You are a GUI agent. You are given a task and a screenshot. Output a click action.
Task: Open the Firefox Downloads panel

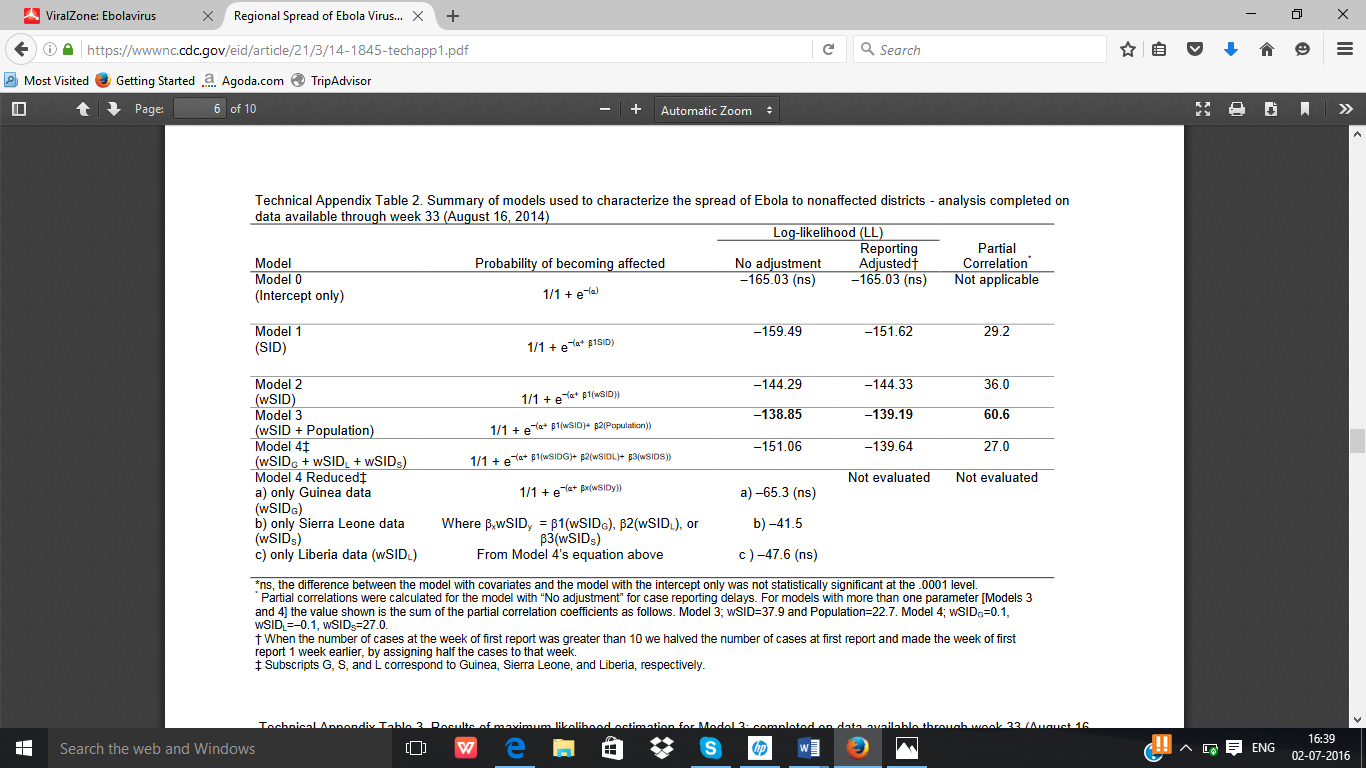coord(1231,49)
